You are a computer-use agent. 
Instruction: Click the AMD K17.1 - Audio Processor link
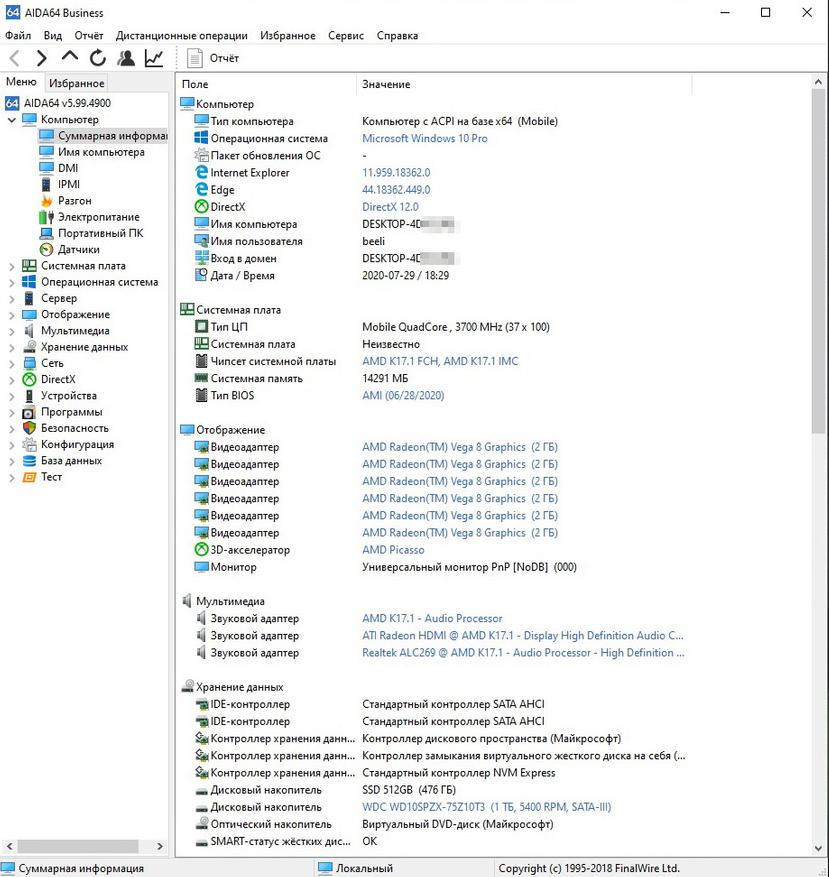[432, 618]
